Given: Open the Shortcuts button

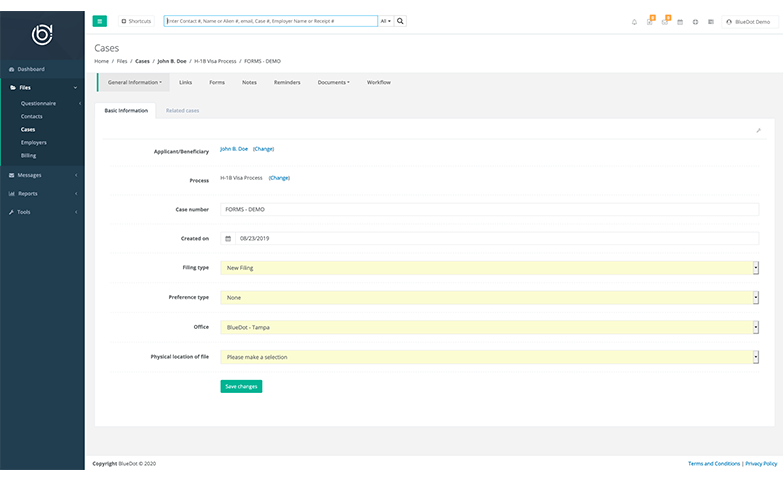Looking at the screenshot, I should tap(136, 21).
